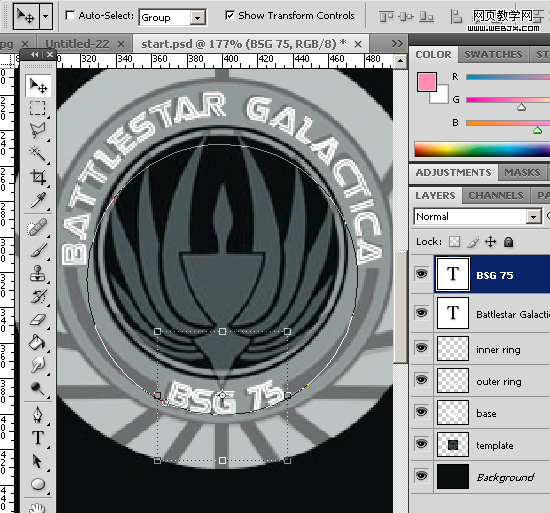Hide the template layer
Image resolution: width=550 pixels, height=513 pixels.
pos(422,444)
